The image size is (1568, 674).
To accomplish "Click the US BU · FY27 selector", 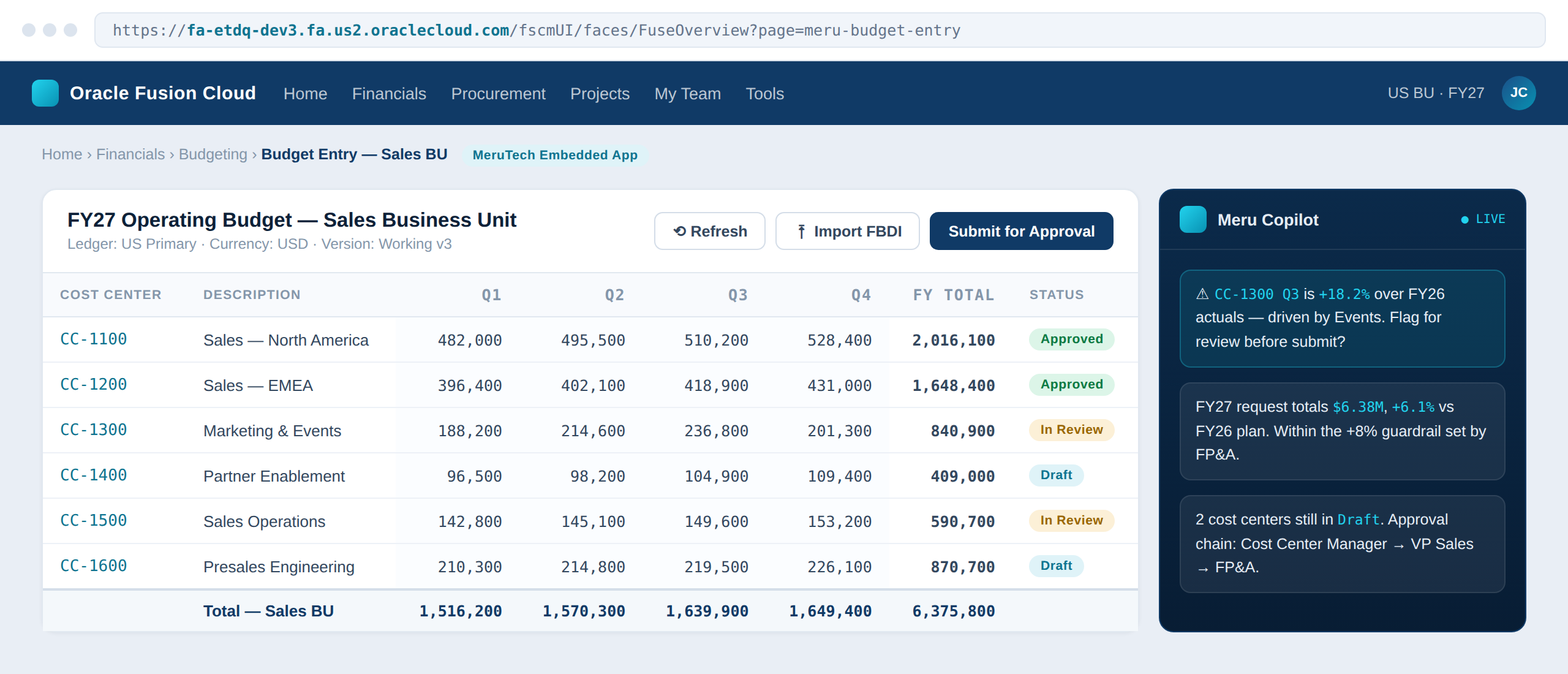I will click(1436, 93).
